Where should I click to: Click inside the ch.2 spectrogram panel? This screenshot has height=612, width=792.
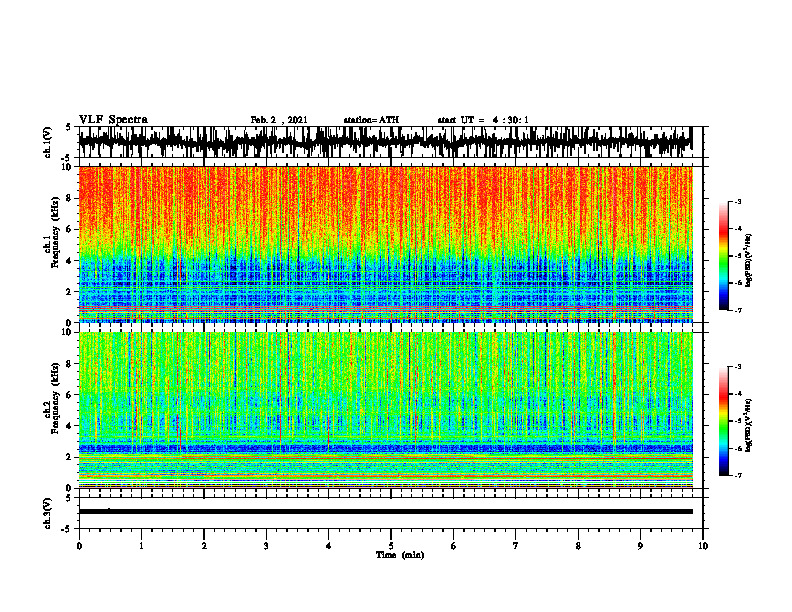tap(385, 410)
